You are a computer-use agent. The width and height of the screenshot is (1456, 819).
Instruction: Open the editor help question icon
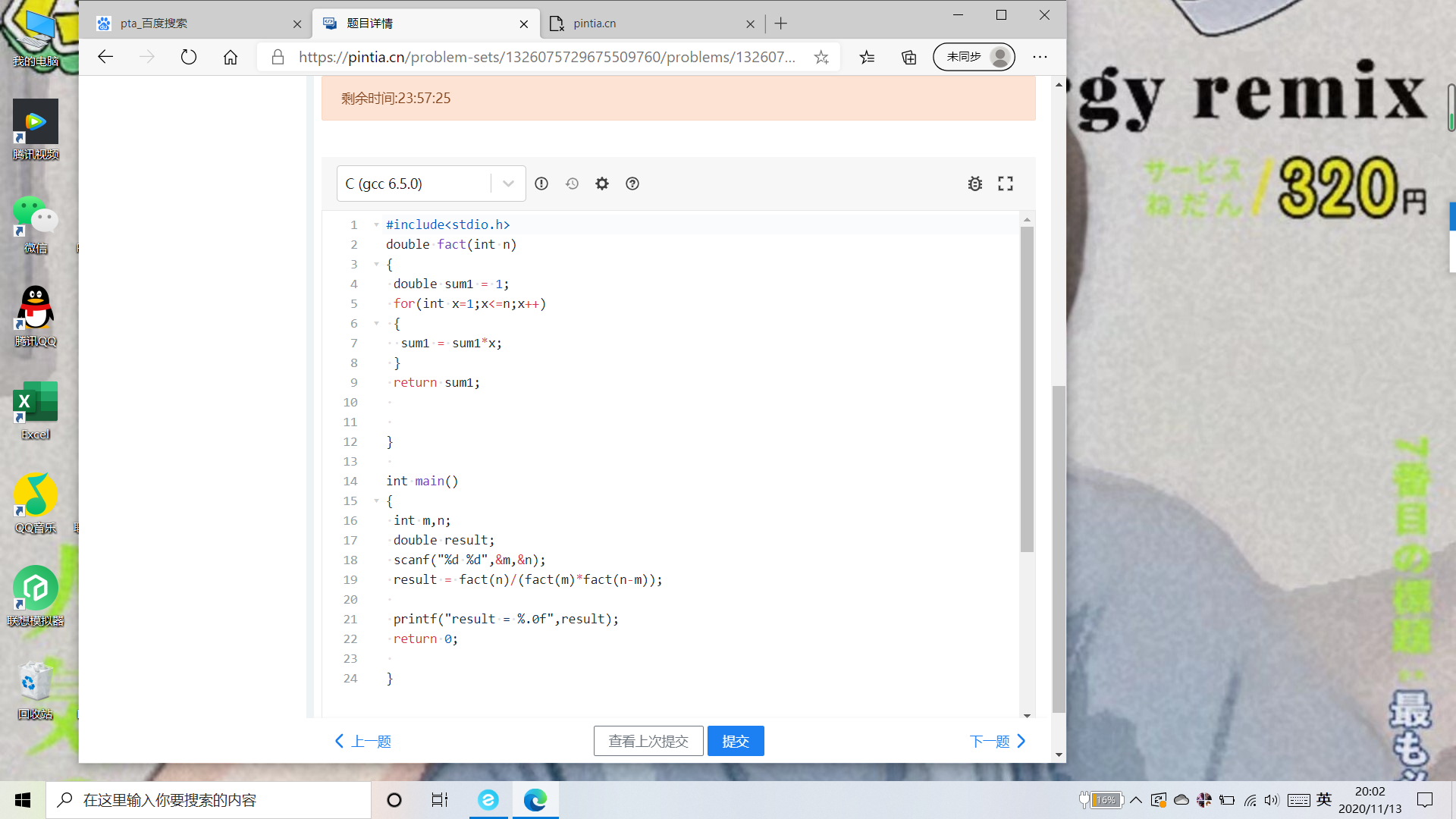632,184
